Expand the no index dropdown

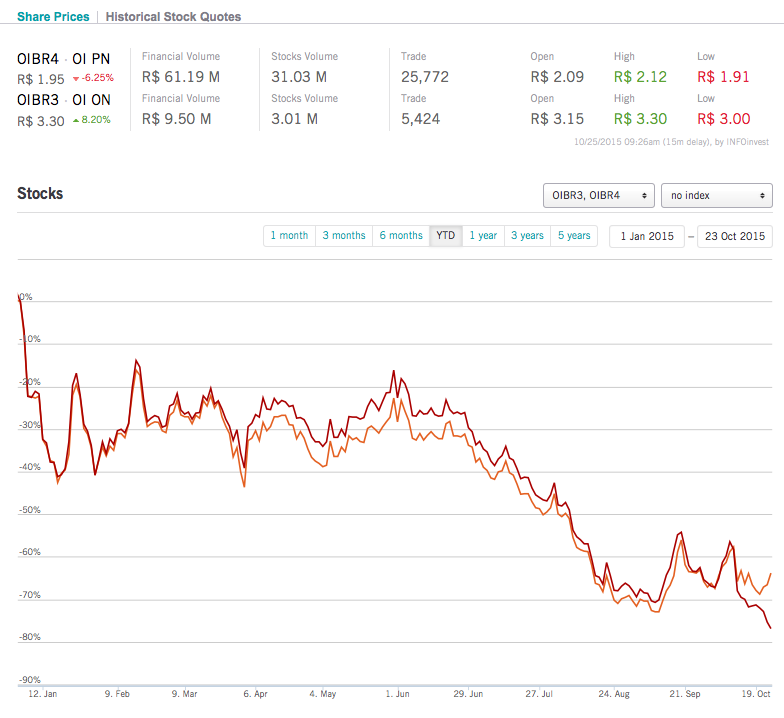coord(716,195)
